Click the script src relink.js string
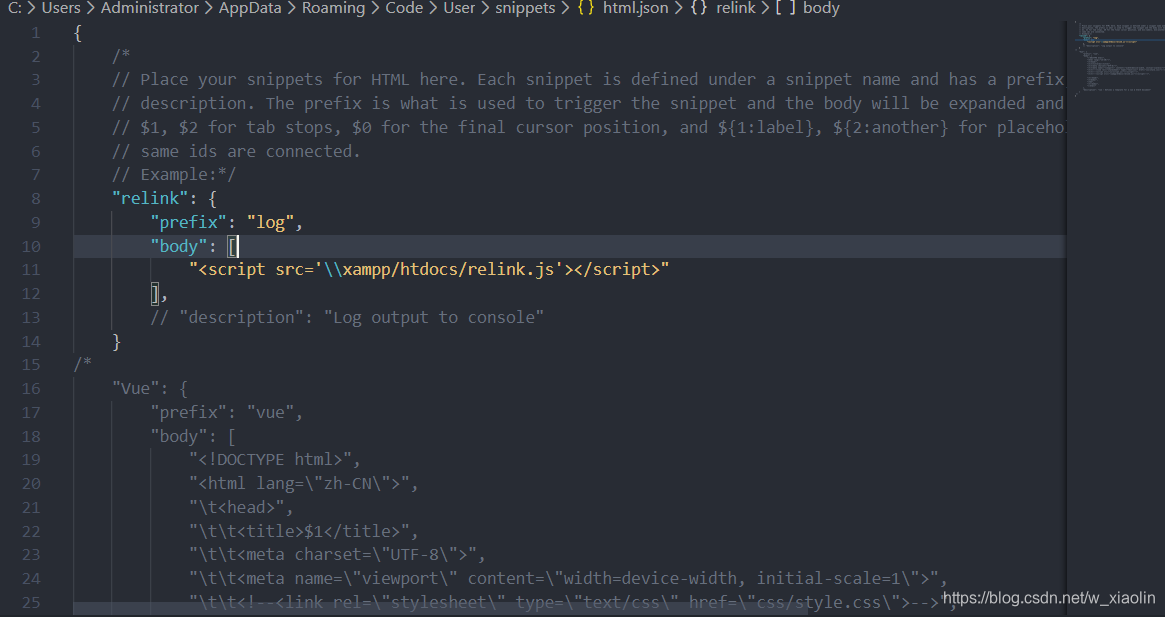The height and width of the screenshot is (617, 1165). [x=429, y=269]
